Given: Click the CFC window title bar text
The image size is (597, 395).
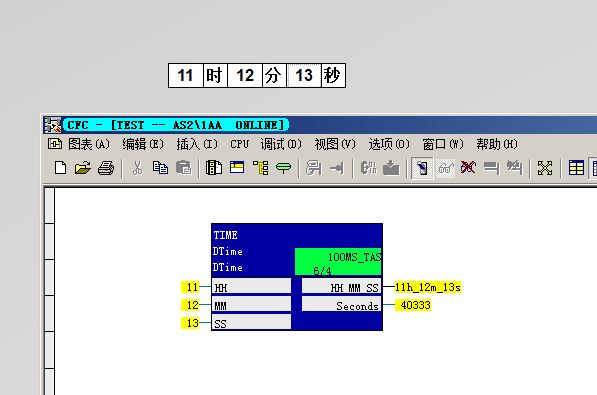Looking at the screenshot, I should (x=176, y=125).
